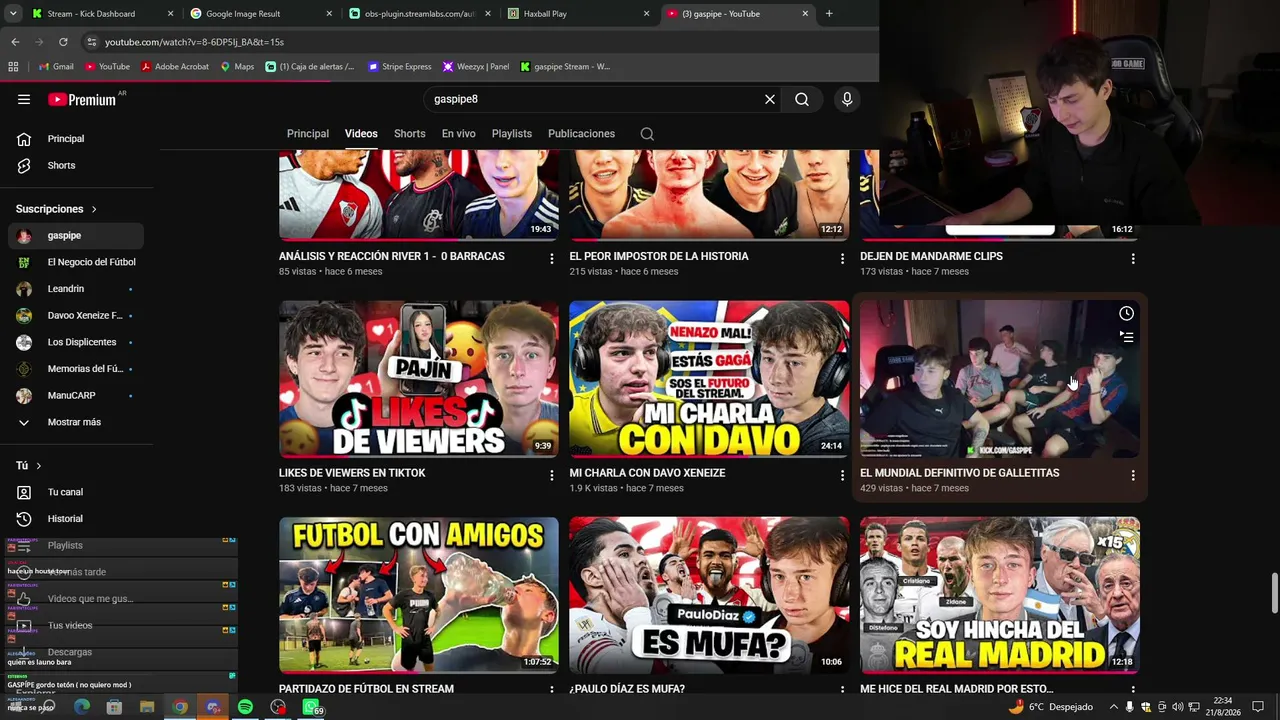Open the ManuCARP subscription
The width and height of the screenshot is (1280, 720).
coord(76,396)
